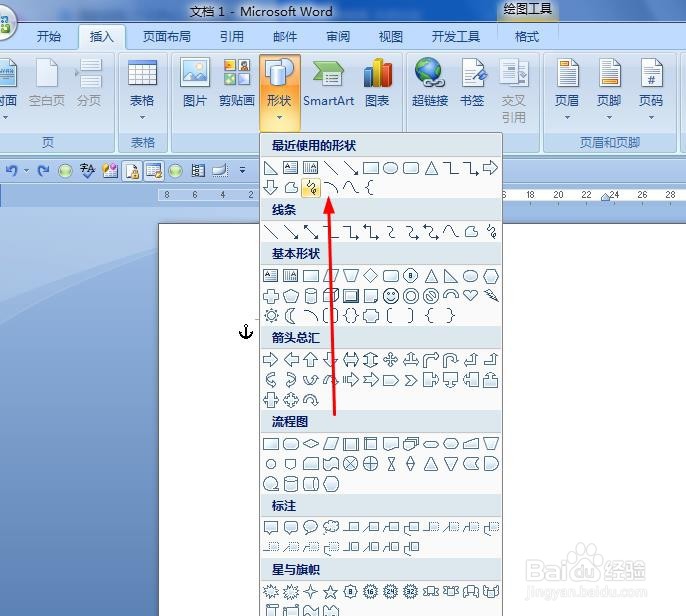
Task: Open the 格式 drawing tools tab
Action: pyautogui.click(x=527, y=36)
